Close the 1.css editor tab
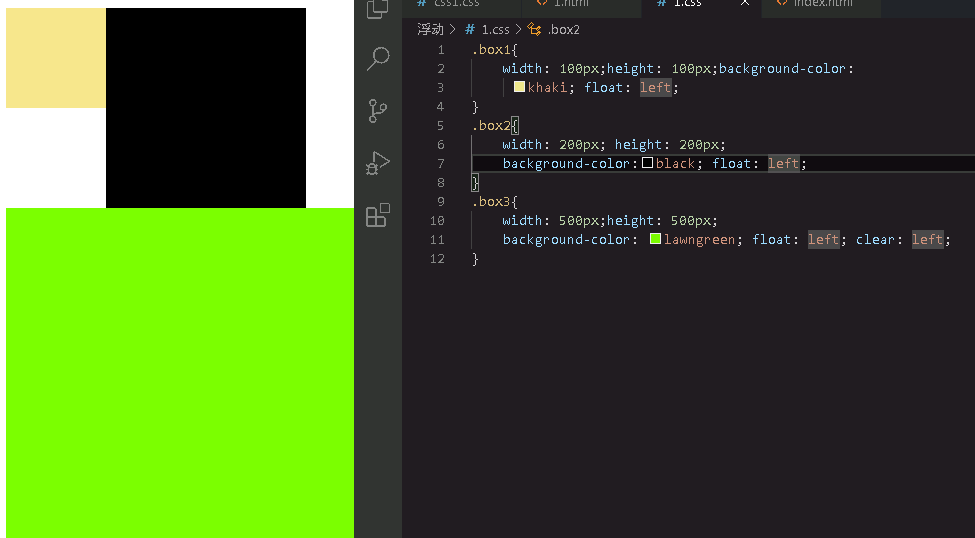The image size is (975, 538). pyautogui.click(x=744, y=3)
